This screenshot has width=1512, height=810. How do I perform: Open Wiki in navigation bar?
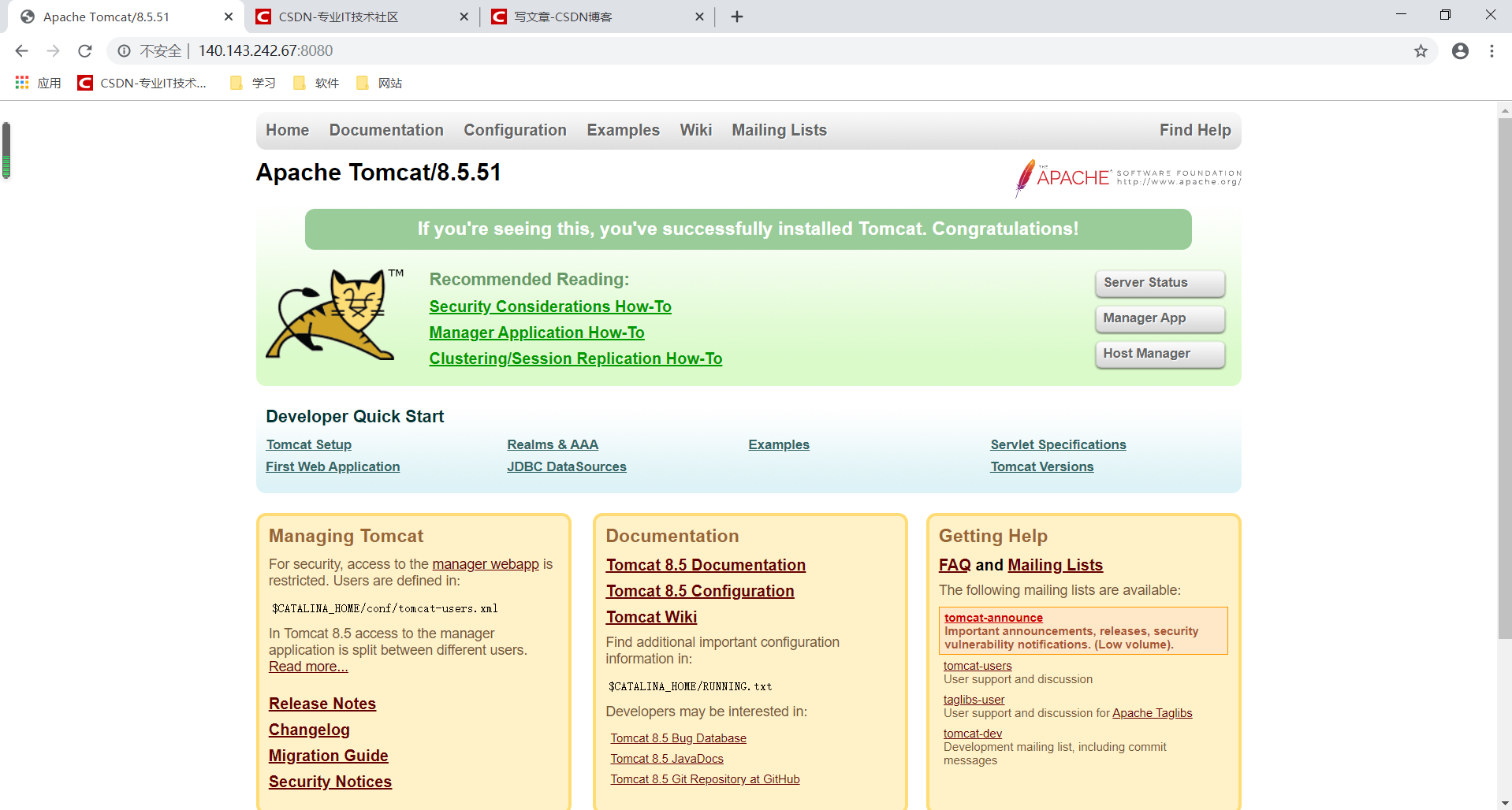(696, 130)
